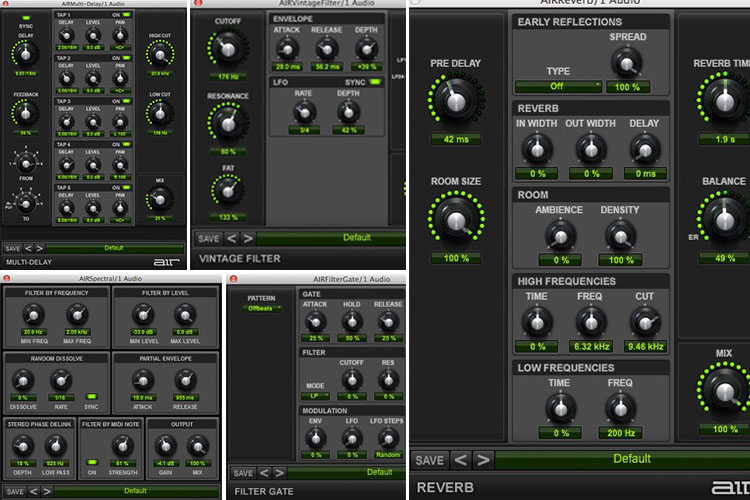Screen dimensions: 750x500
Task: Open the Multi-Delay Default preset menu
Action: coord(115,248)
